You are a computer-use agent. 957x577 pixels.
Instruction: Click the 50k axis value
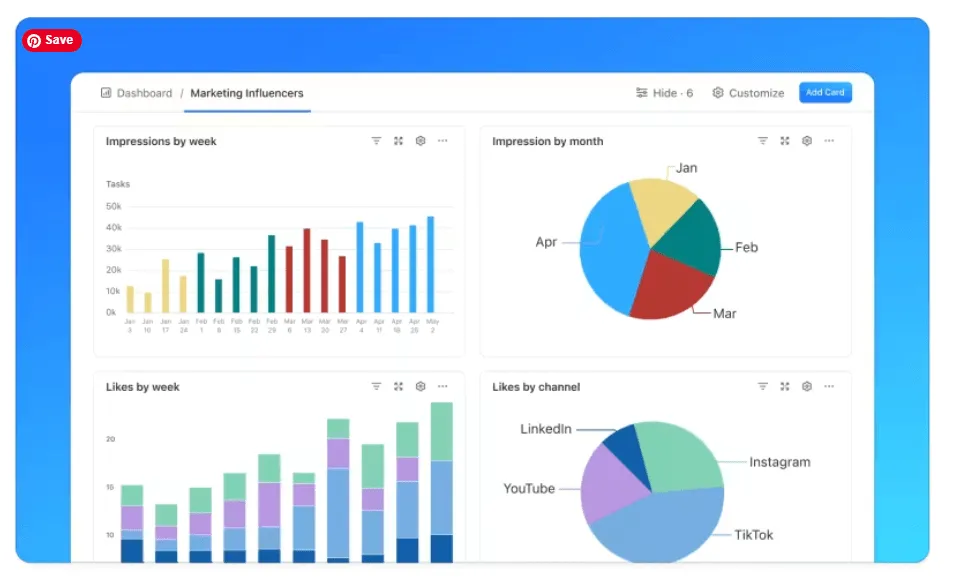click(x=114, y=206)
